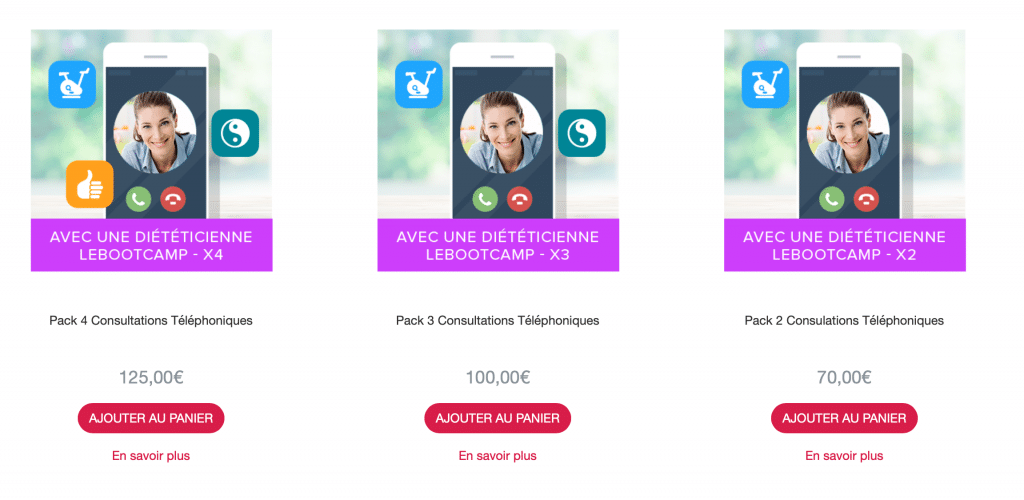This screenshot has height=500, width=1024.
Task: Open 'En savoir plus' under 3-consultation pack
Action: pos(498,456)
